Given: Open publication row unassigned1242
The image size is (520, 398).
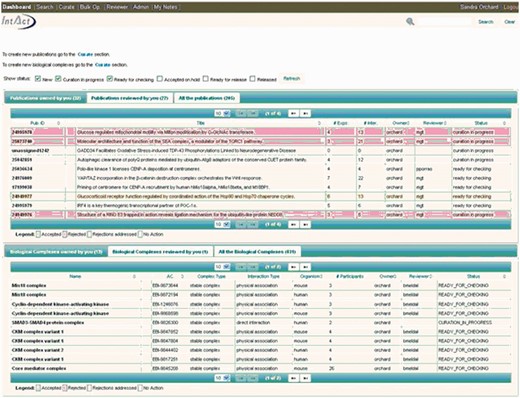Looking at the screenshot, I should point(261,151).
